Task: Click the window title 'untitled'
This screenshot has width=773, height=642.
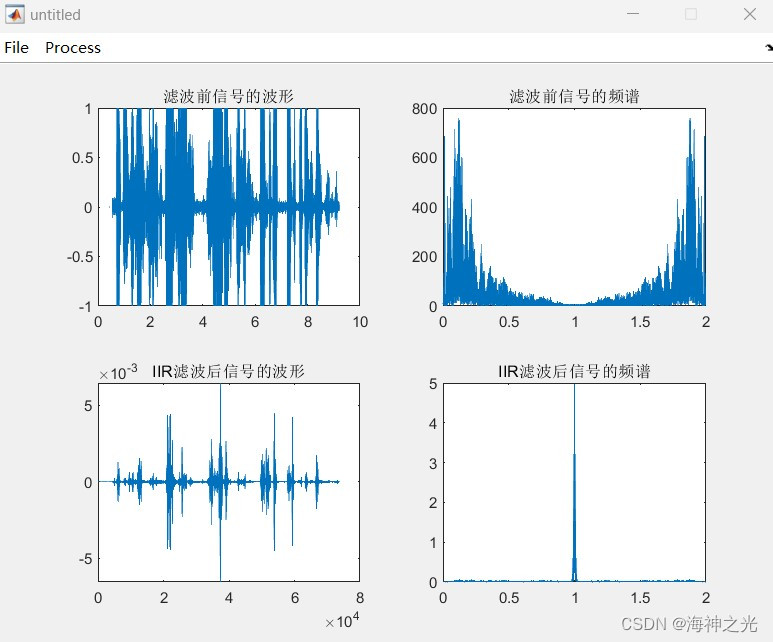Action: pos(55,15)
